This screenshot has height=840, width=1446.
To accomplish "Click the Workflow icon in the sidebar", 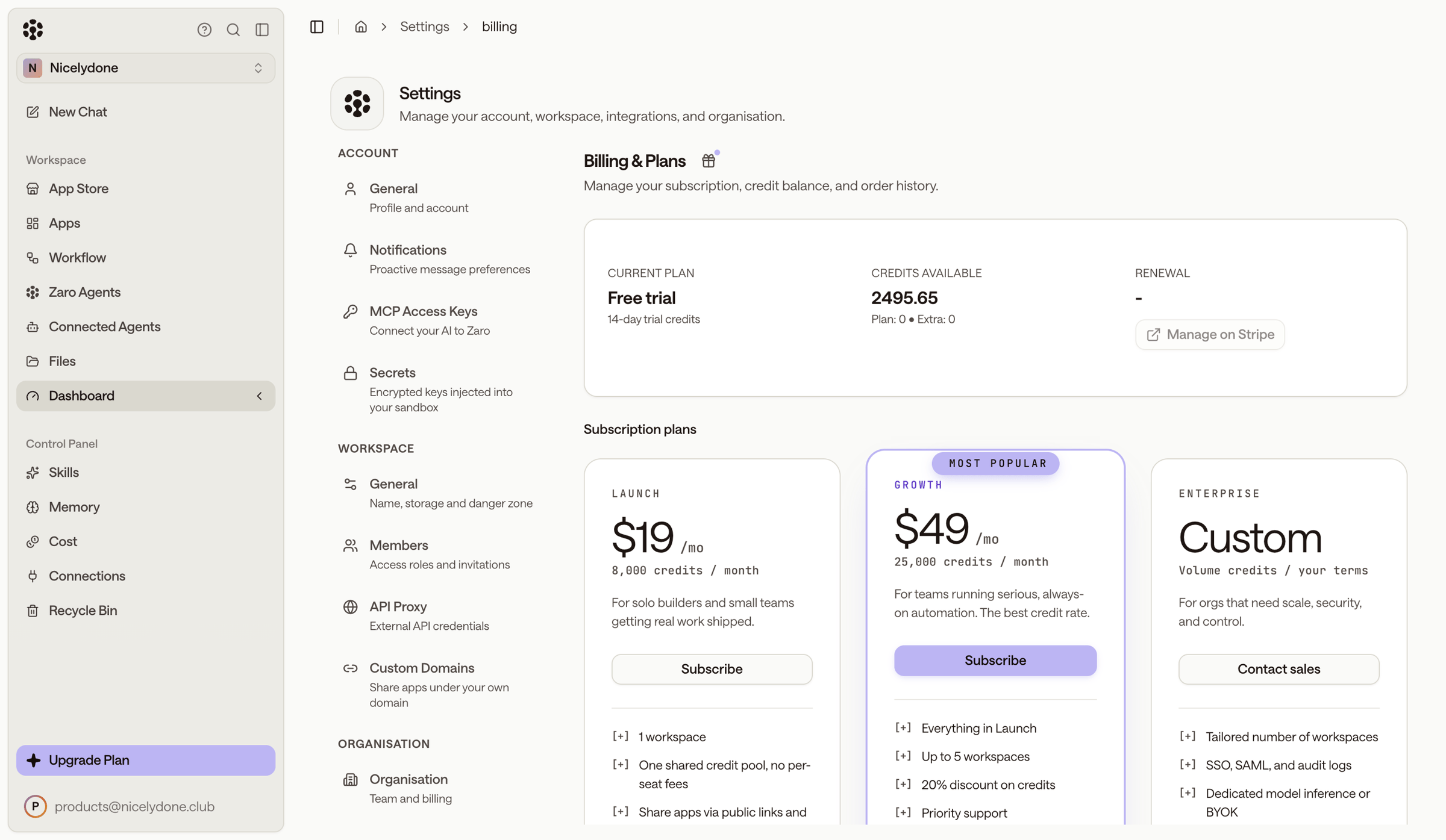I will [x=33, y=258].
